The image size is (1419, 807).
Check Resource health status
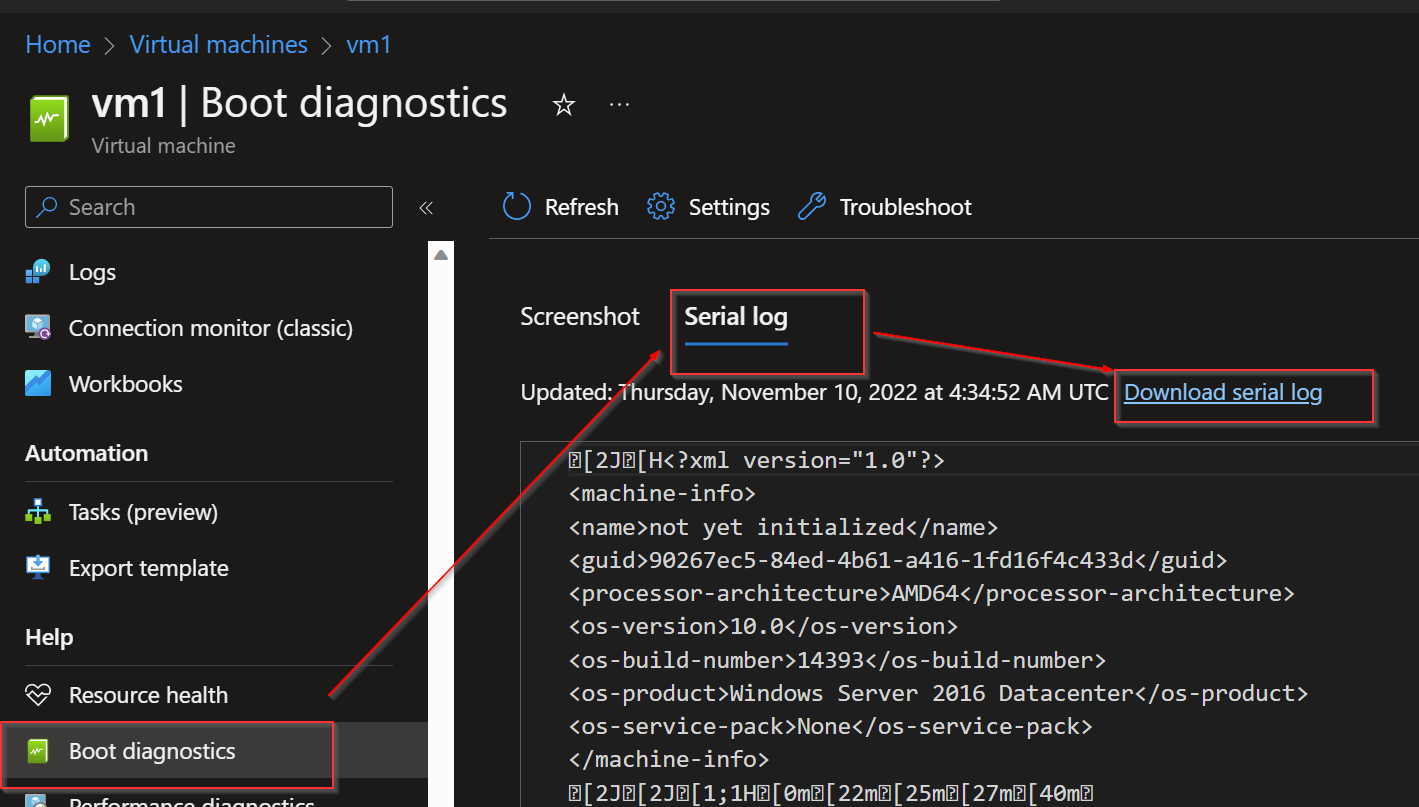(x=147, y=694)
